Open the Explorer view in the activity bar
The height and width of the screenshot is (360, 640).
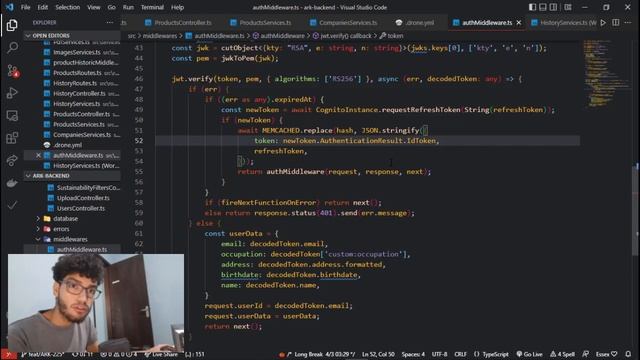tap(12, 25)
